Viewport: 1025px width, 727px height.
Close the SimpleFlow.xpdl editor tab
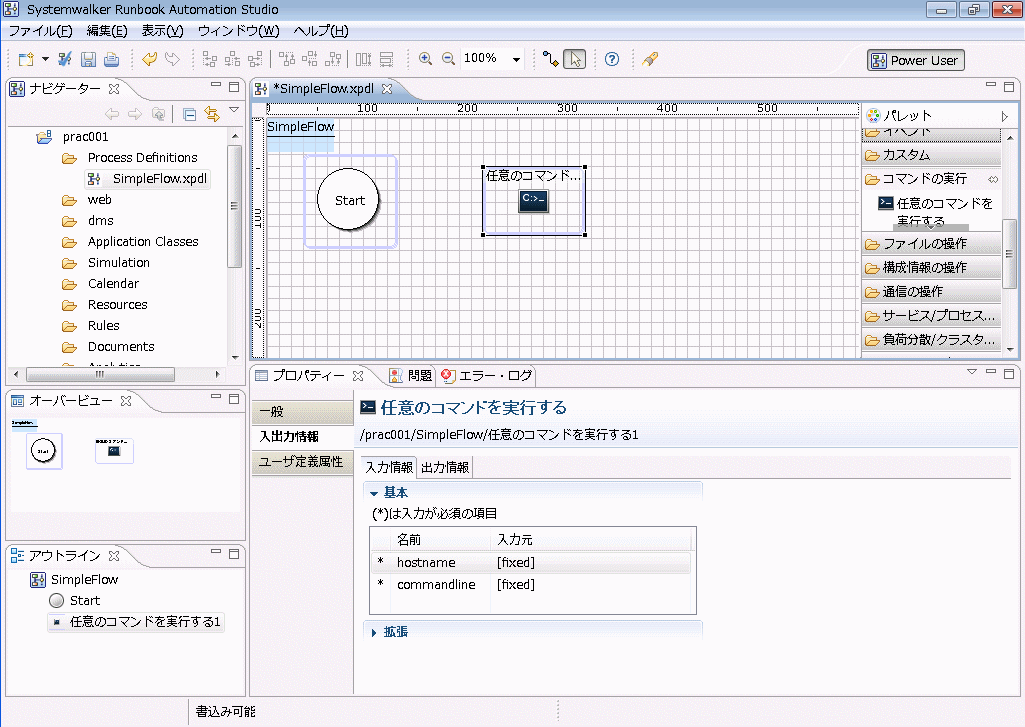(x=387, y=88)
